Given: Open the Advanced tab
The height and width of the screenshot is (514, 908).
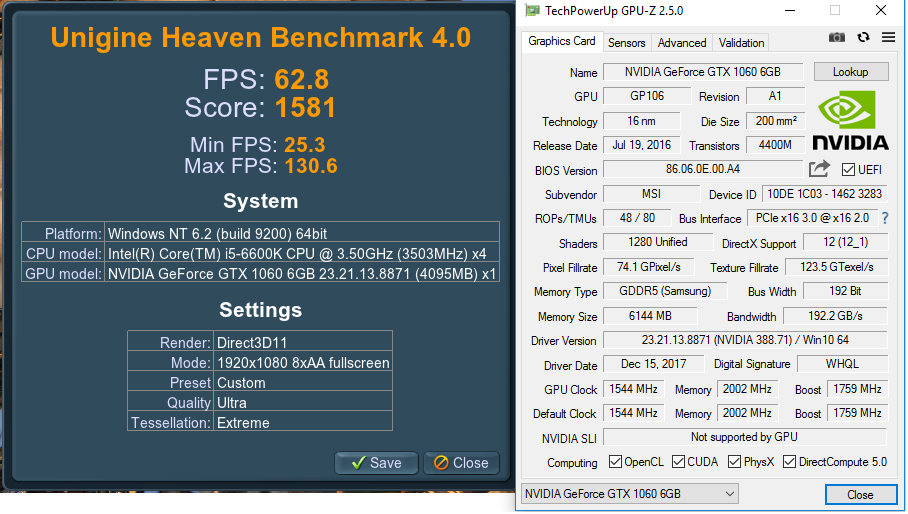Looking at the screenshot, I should click(x=682, y=43).
